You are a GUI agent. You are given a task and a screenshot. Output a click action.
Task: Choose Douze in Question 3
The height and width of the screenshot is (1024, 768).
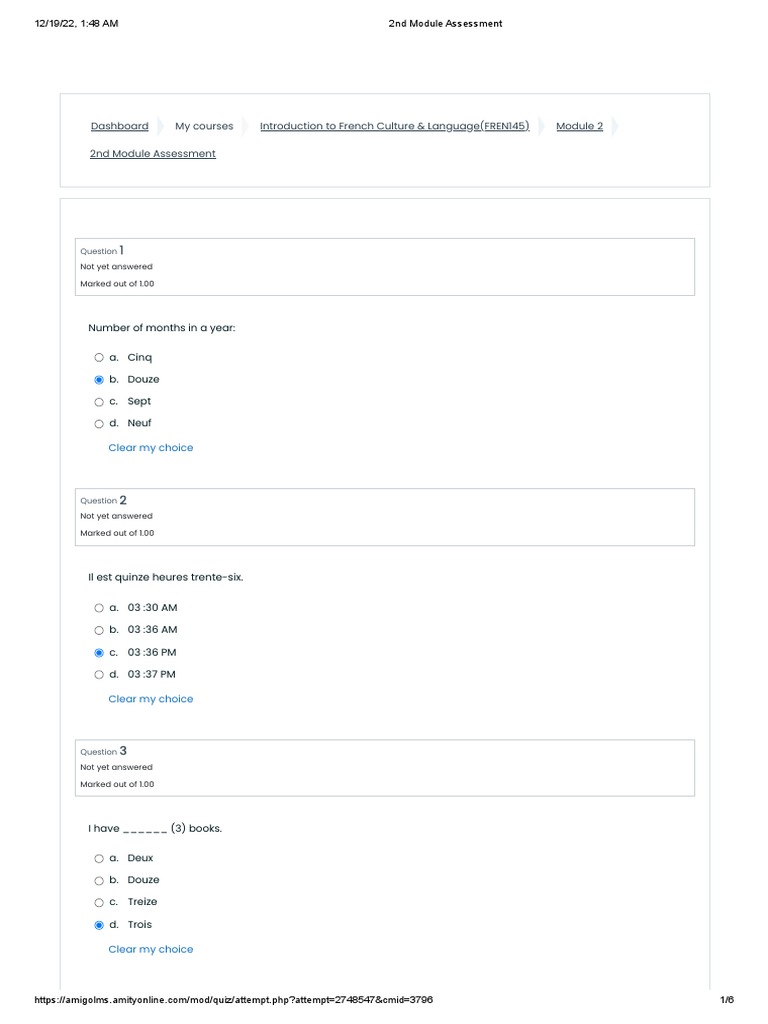[x=99, y=881]
